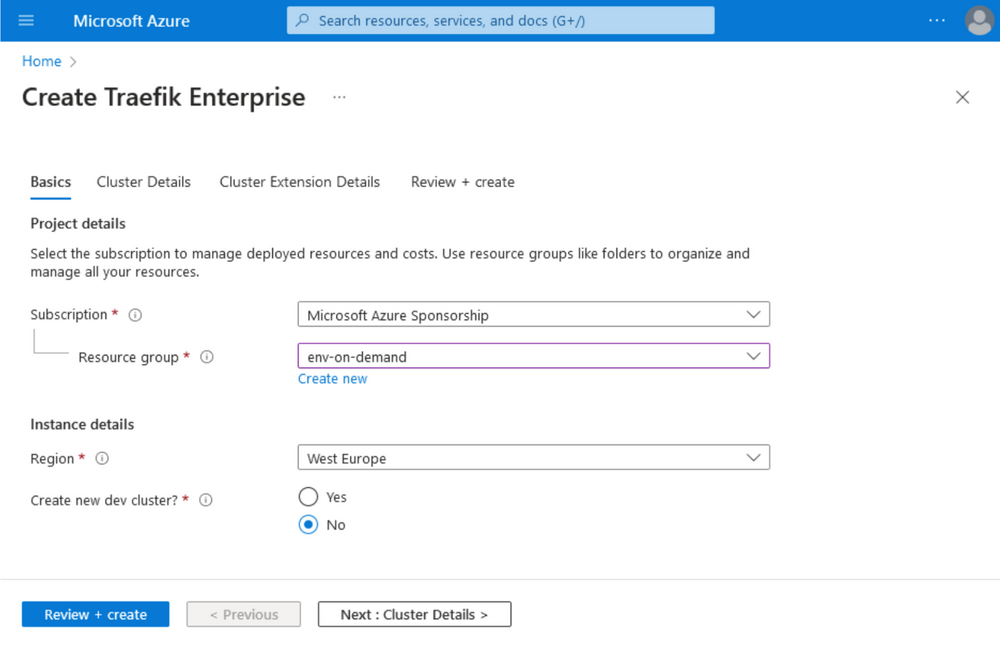
Task: Keep No selected for dev cluster creation
Action: coord(308,524)
